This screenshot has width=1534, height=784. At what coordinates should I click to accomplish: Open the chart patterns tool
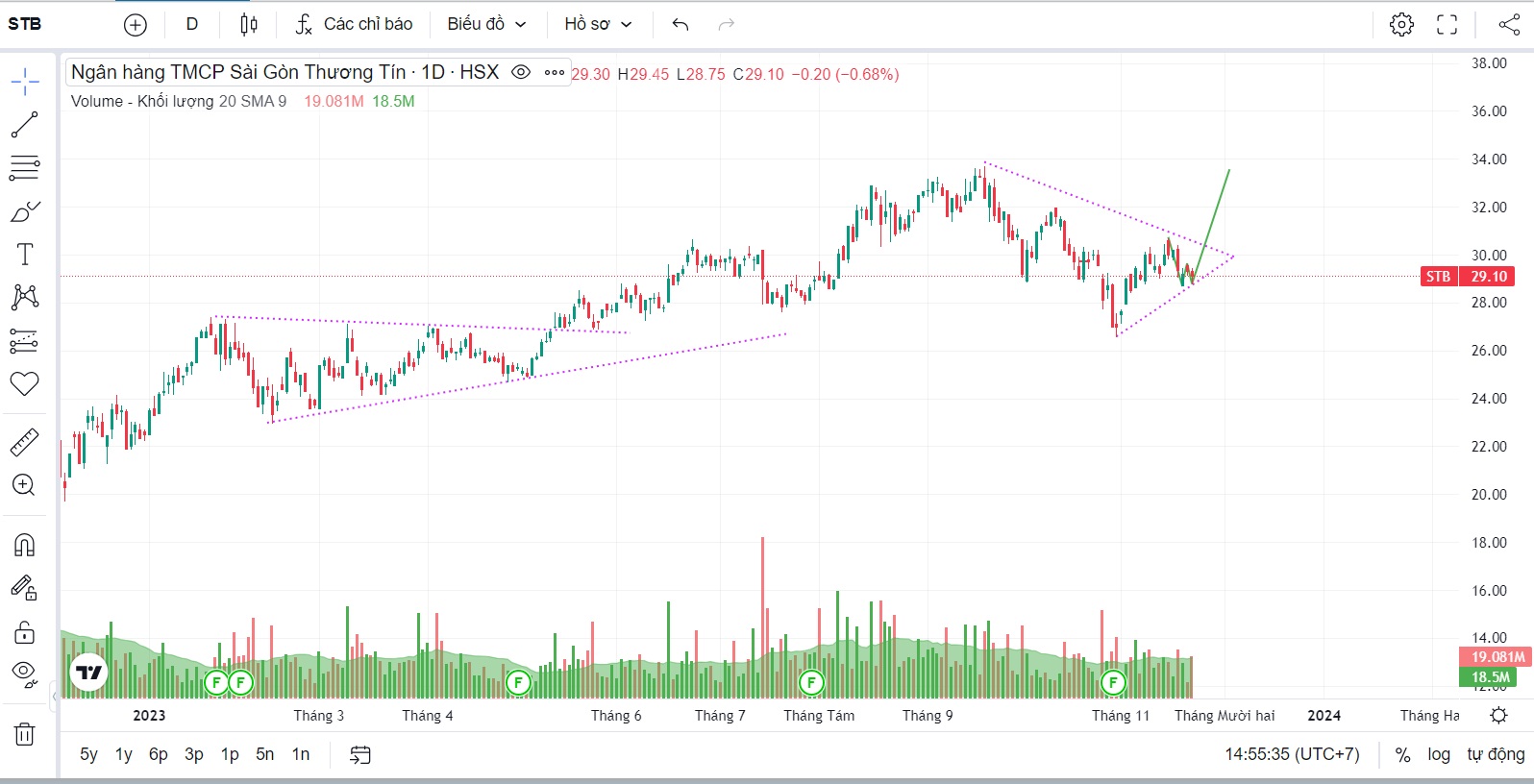pos(25,297)
